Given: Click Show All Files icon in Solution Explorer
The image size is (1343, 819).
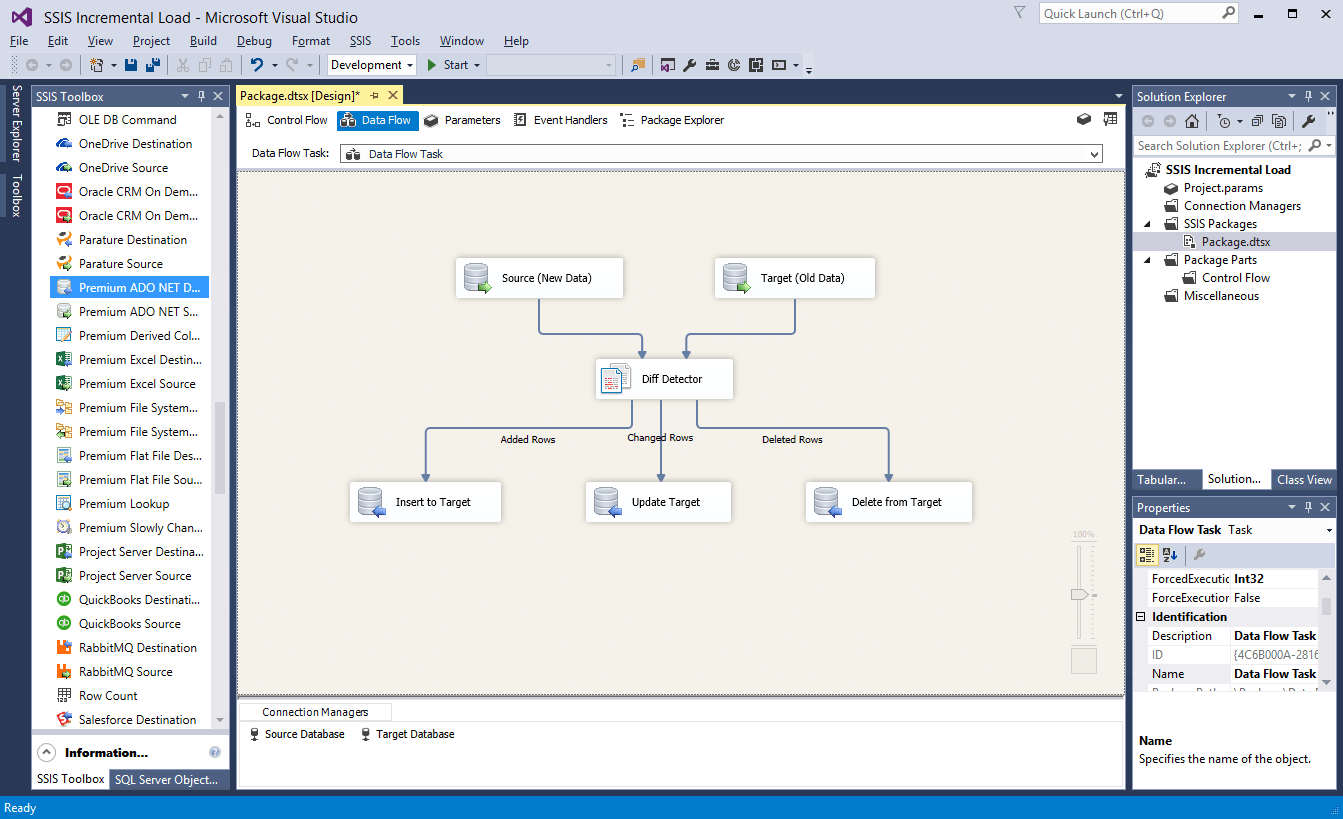Looking at the screenshot, I should click(1279, 121).
